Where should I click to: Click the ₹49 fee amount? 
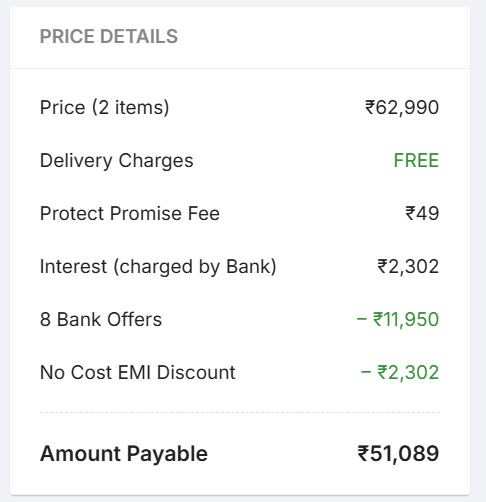pos(422,213)
